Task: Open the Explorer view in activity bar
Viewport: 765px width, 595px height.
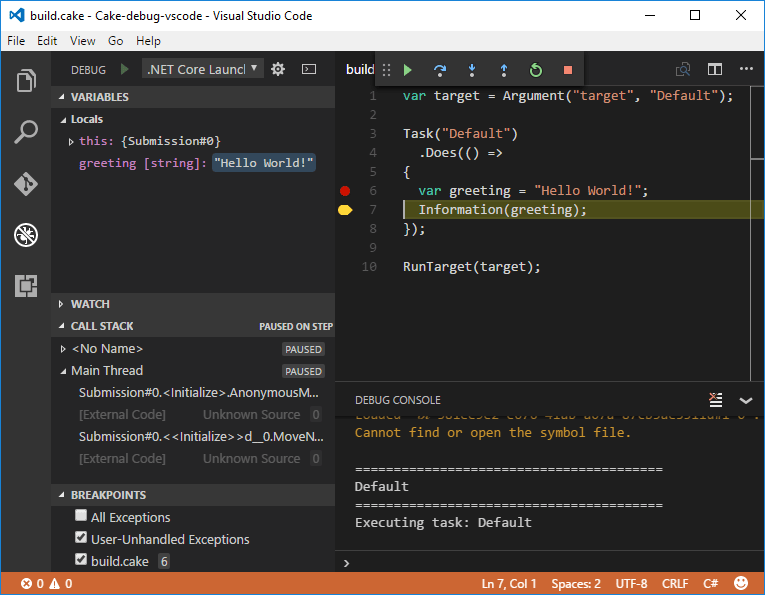Action: tap(26, 80)
